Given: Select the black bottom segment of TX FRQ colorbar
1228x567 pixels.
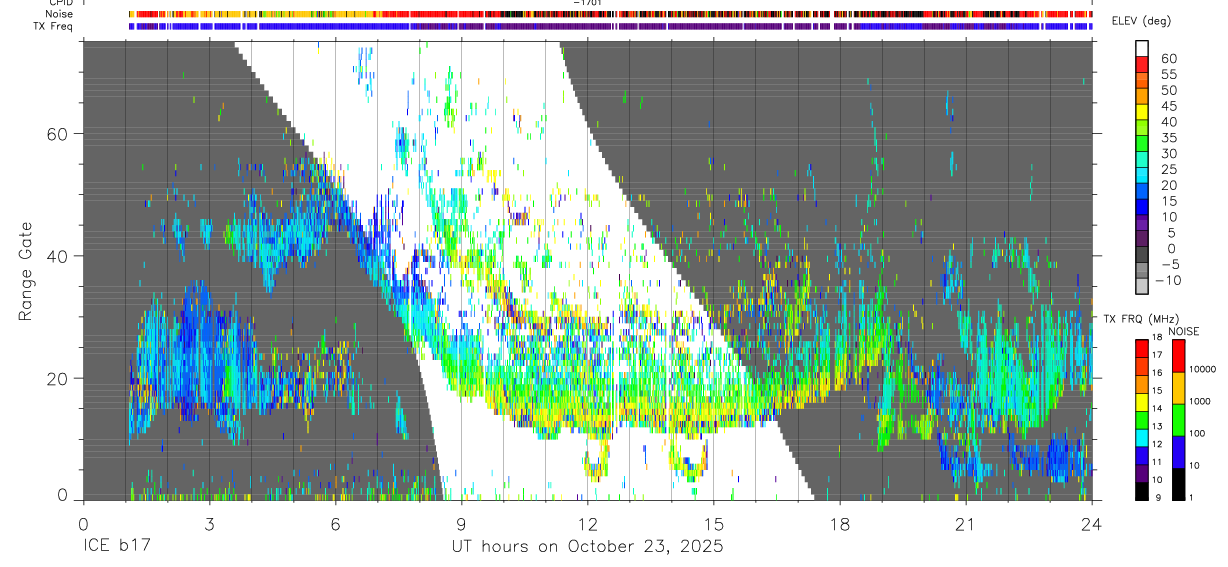Looking at the screenshot, I should pyautogui.click(x=1142, y=491).
